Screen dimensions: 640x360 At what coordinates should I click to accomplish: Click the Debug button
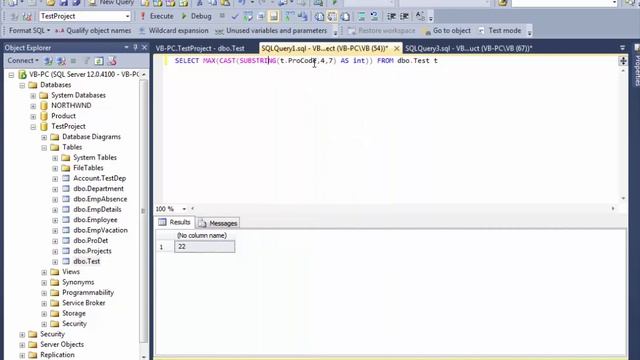coord(196,16)
